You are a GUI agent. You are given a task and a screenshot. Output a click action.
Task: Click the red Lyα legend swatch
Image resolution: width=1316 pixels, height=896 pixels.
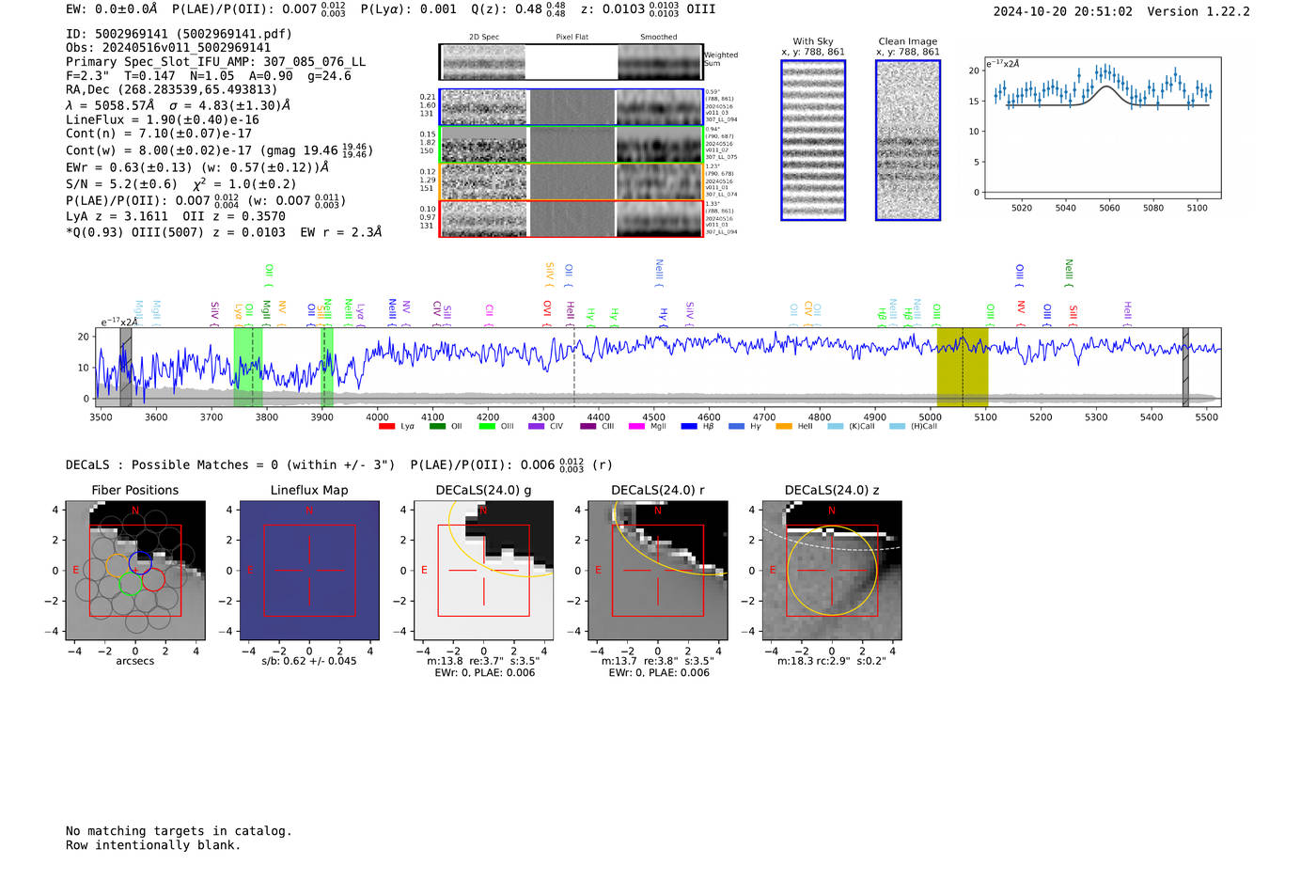click(386, 427)
